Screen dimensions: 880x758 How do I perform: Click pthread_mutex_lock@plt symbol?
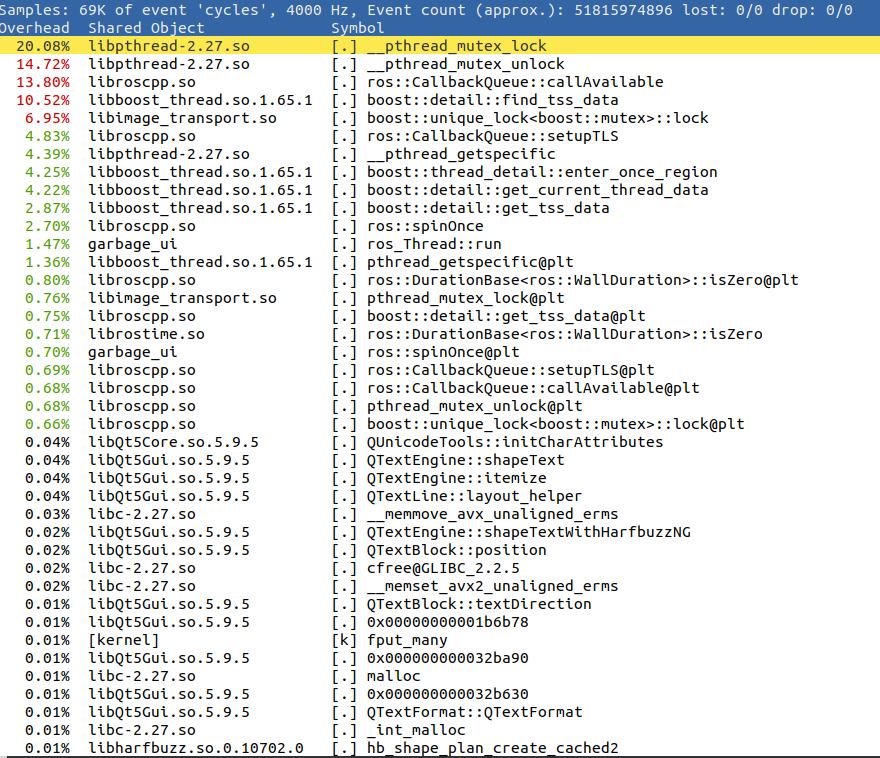click(x=465, y=298)
